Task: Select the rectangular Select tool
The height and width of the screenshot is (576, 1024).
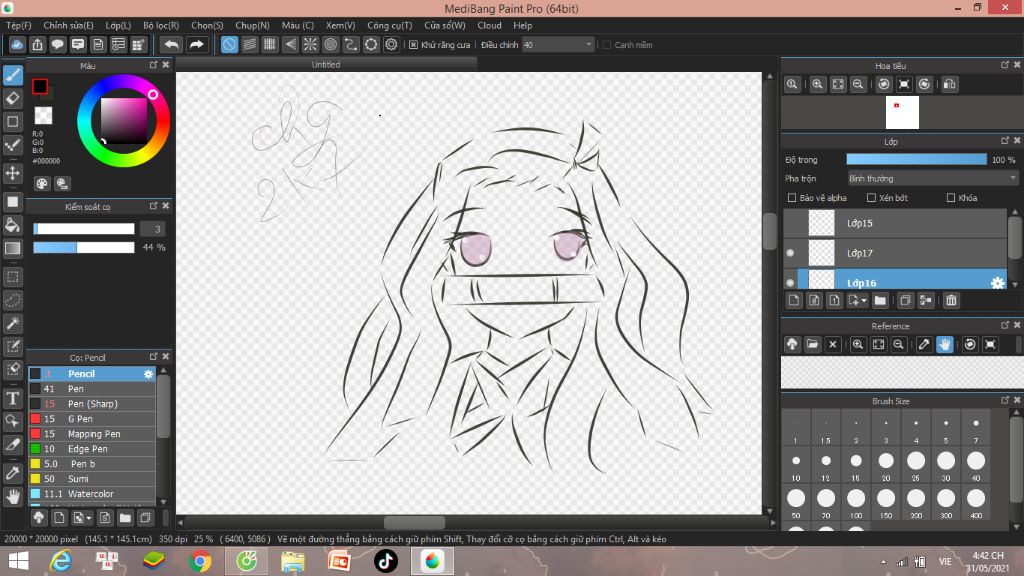Action: (x=12, y=277)
